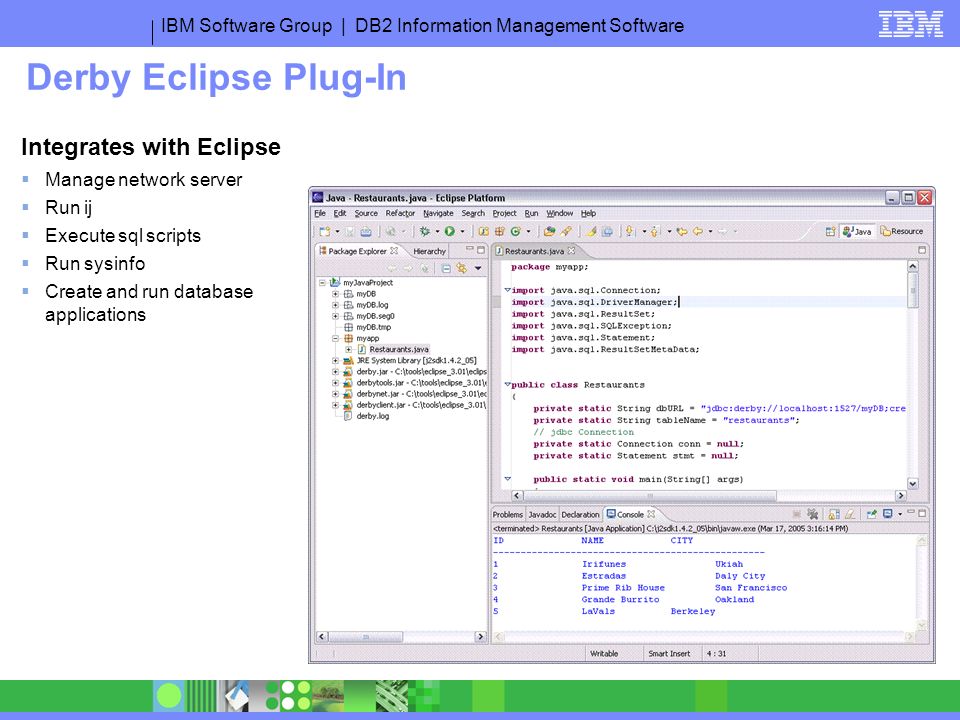
Task: Click the Print toolbar icon
Action: coord(366,231)
